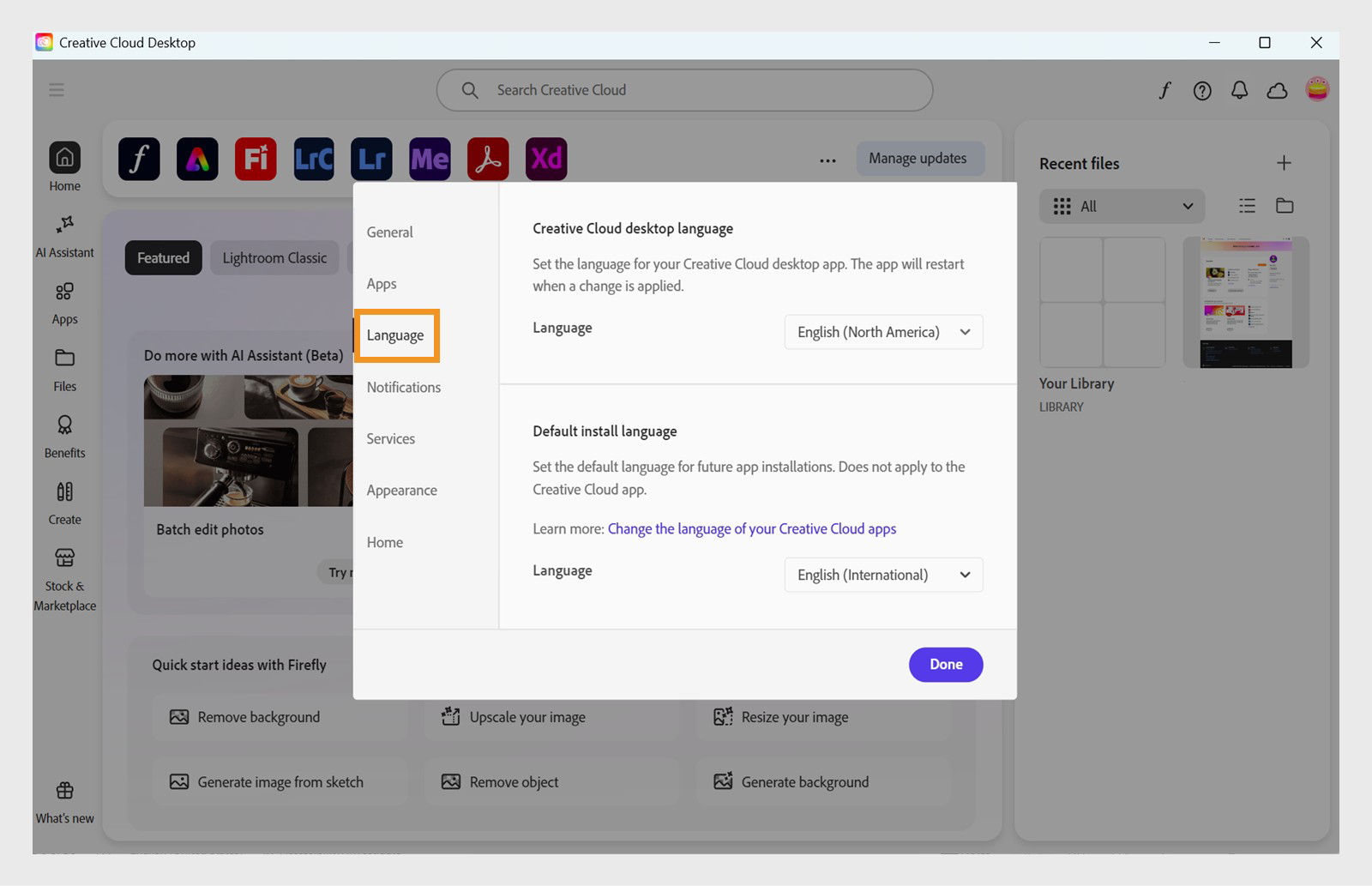Open the Help question mark icon
Viewport: 1372px width, 886px height.
[1202, 90]
